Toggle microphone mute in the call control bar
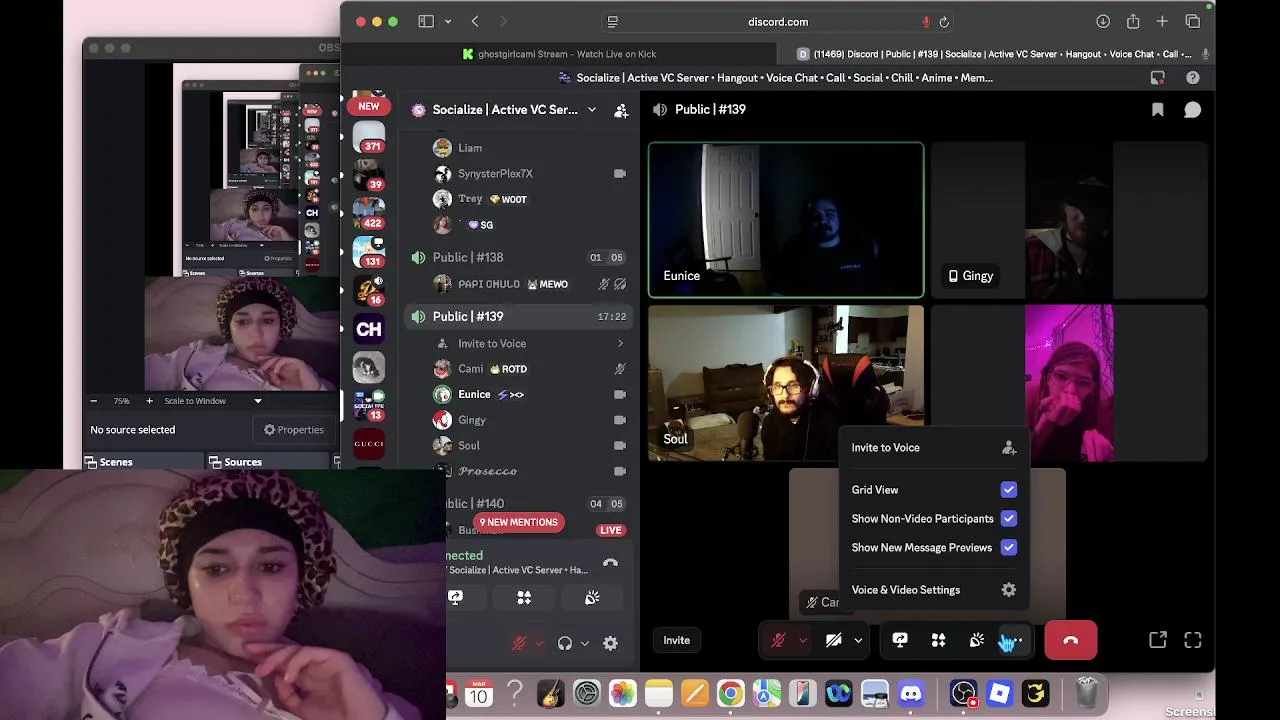1280x720 pixels. pos(778,640)
